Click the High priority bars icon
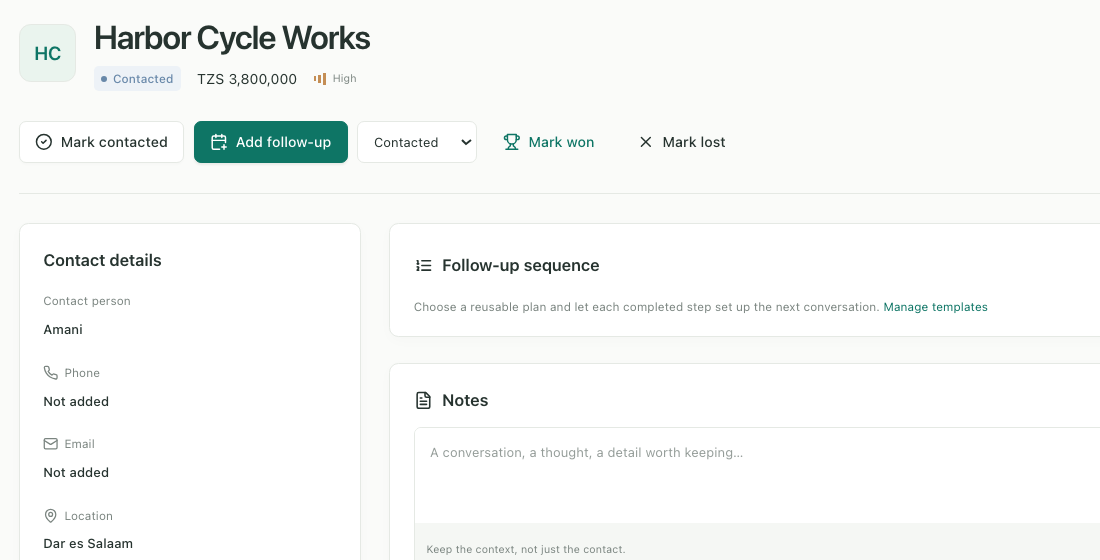The width and height of the screenshot is (1100, 560). click(x=320, y=79)
